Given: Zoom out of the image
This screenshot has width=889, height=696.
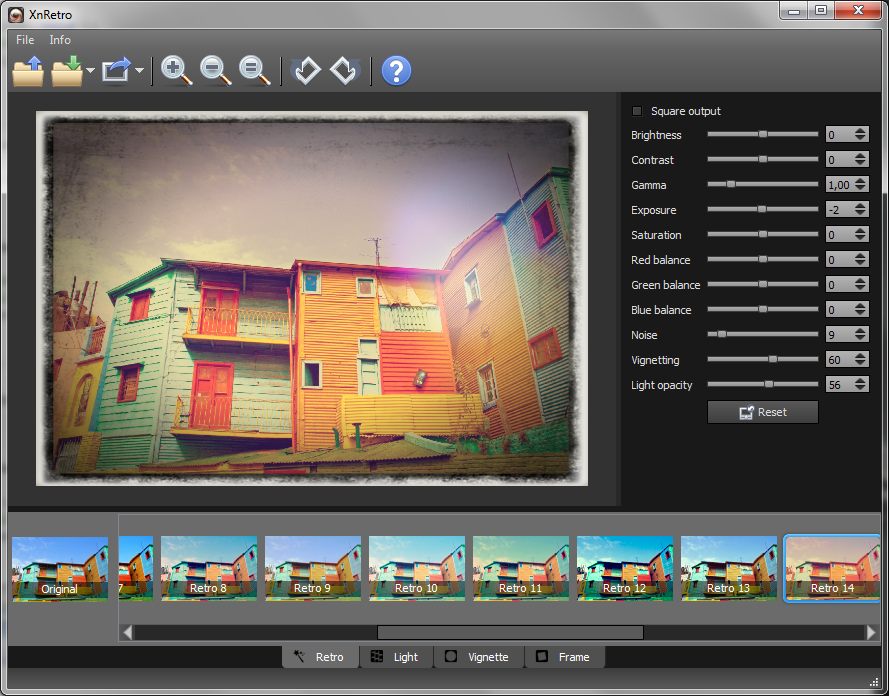Looking at the screenshot, I should pyautogui.click(x=216, y=70).
